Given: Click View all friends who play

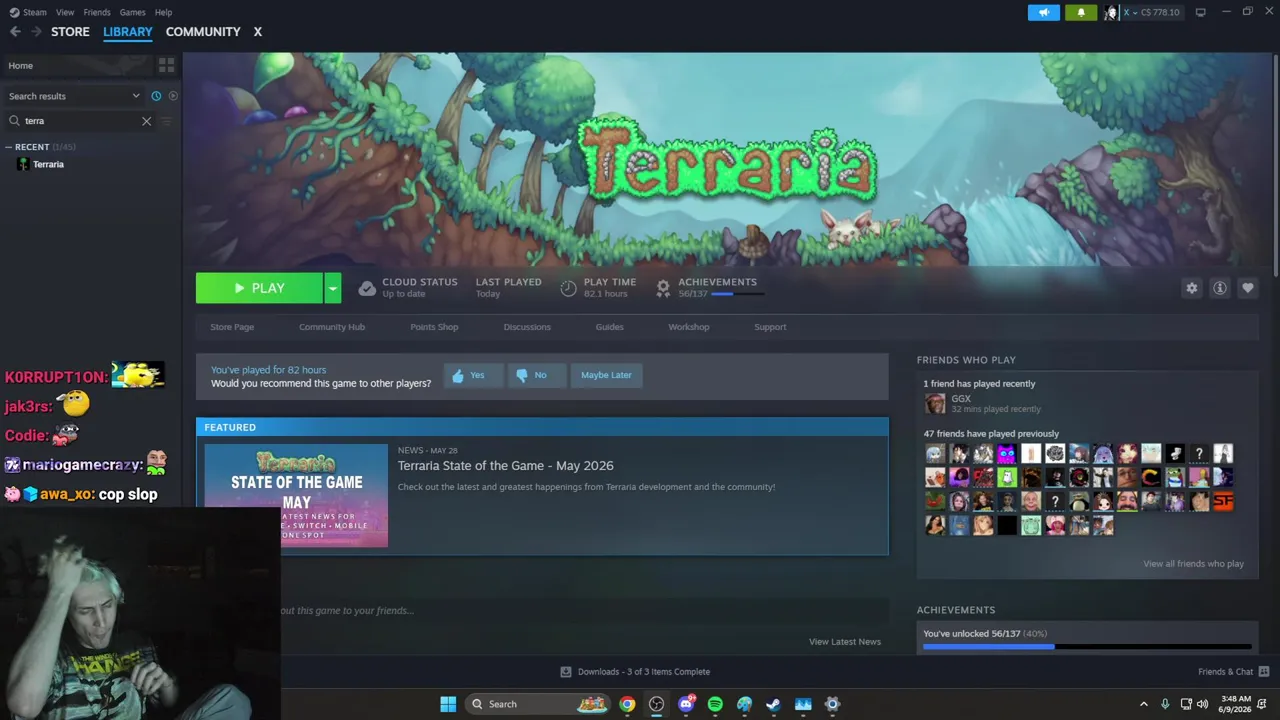Looking at the screenshot, I should point(1193,564).
